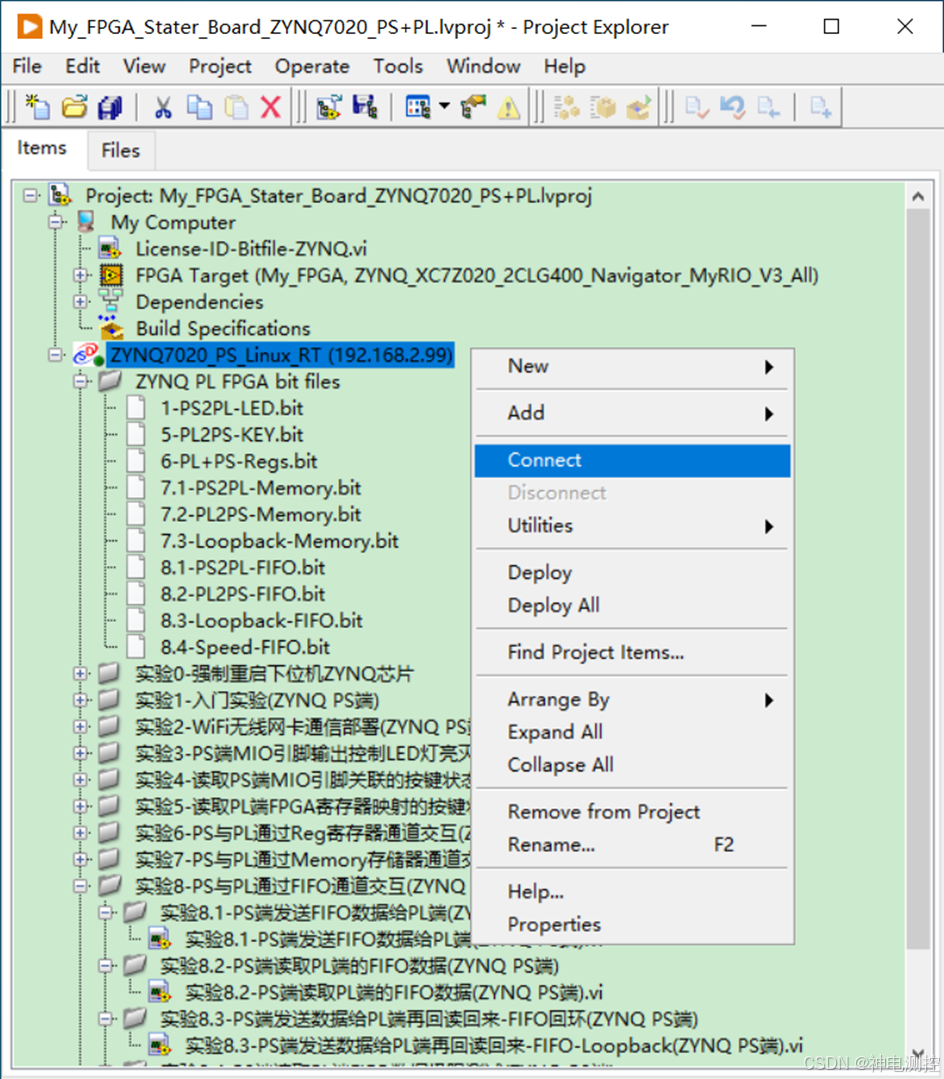Open Properties from context menu
This screenshot has height=1079, width=944.
click(x=632, y=924)
